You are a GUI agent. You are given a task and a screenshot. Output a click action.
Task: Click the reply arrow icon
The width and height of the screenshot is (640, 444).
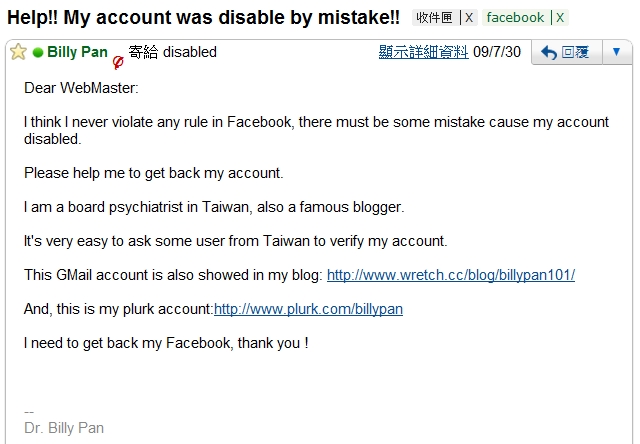pyautogui.click(x=549, y=53)
